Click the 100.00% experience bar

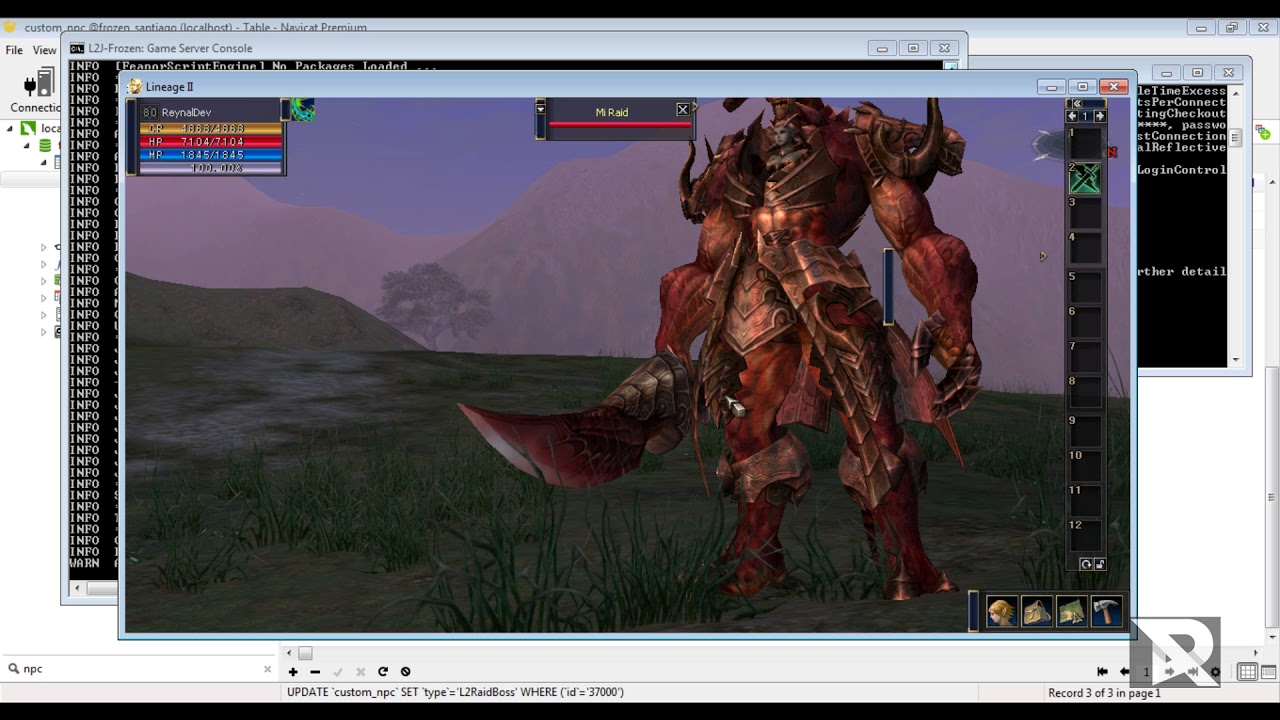point(211,168)
